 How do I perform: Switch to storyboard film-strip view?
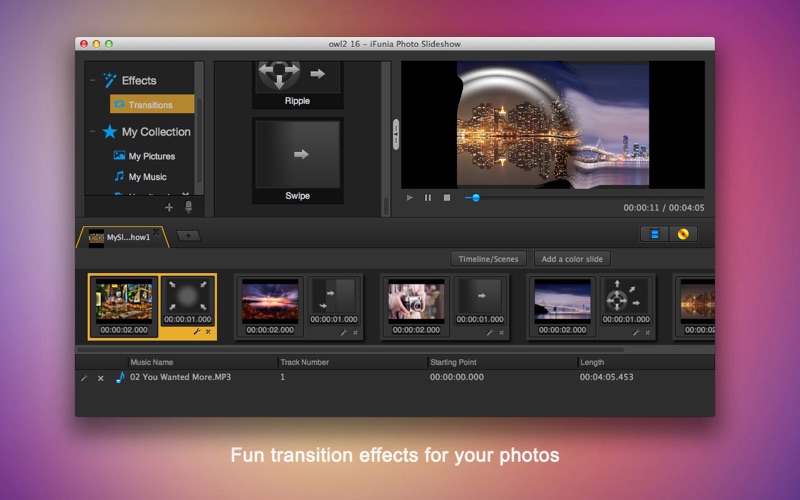pos(655,234)
